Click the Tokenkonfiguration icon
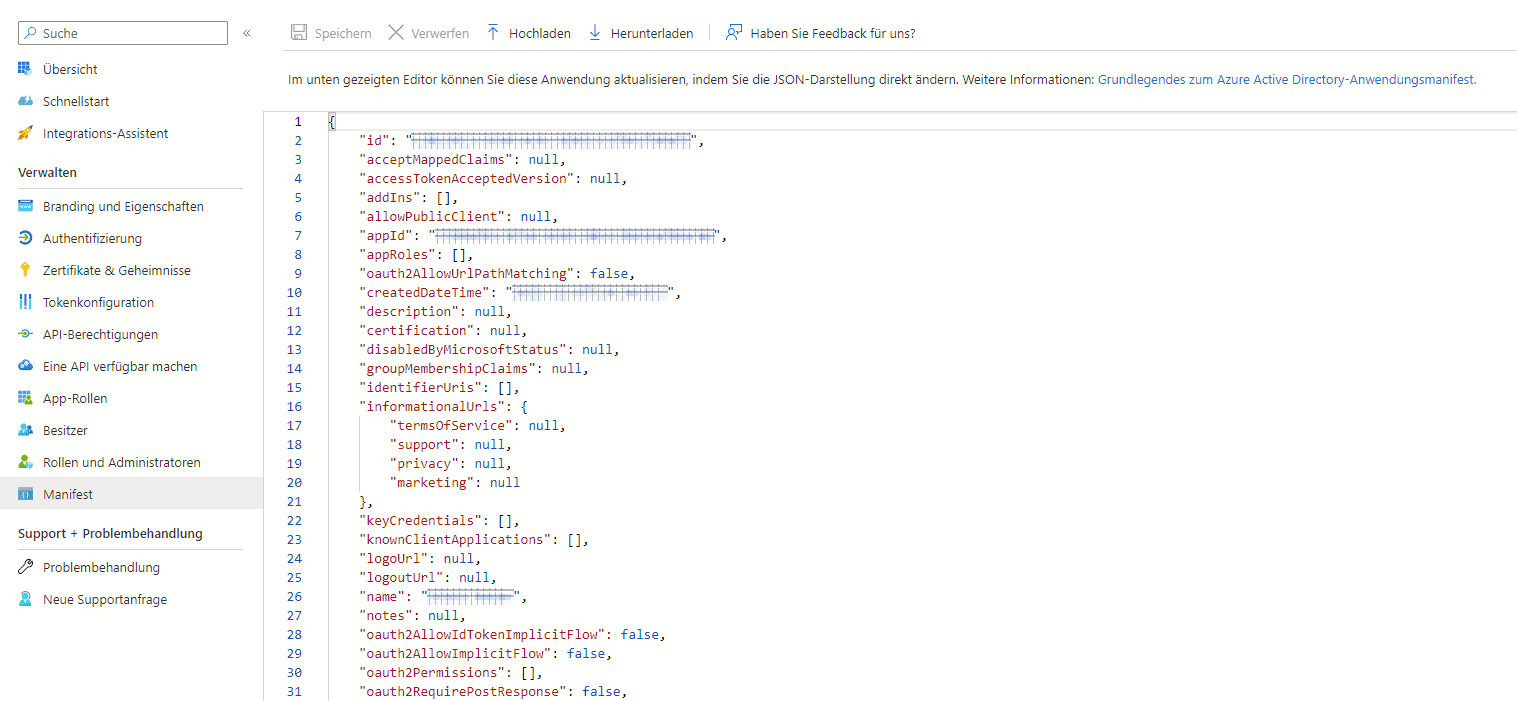The image size is (1517, 701). point(26,302)
